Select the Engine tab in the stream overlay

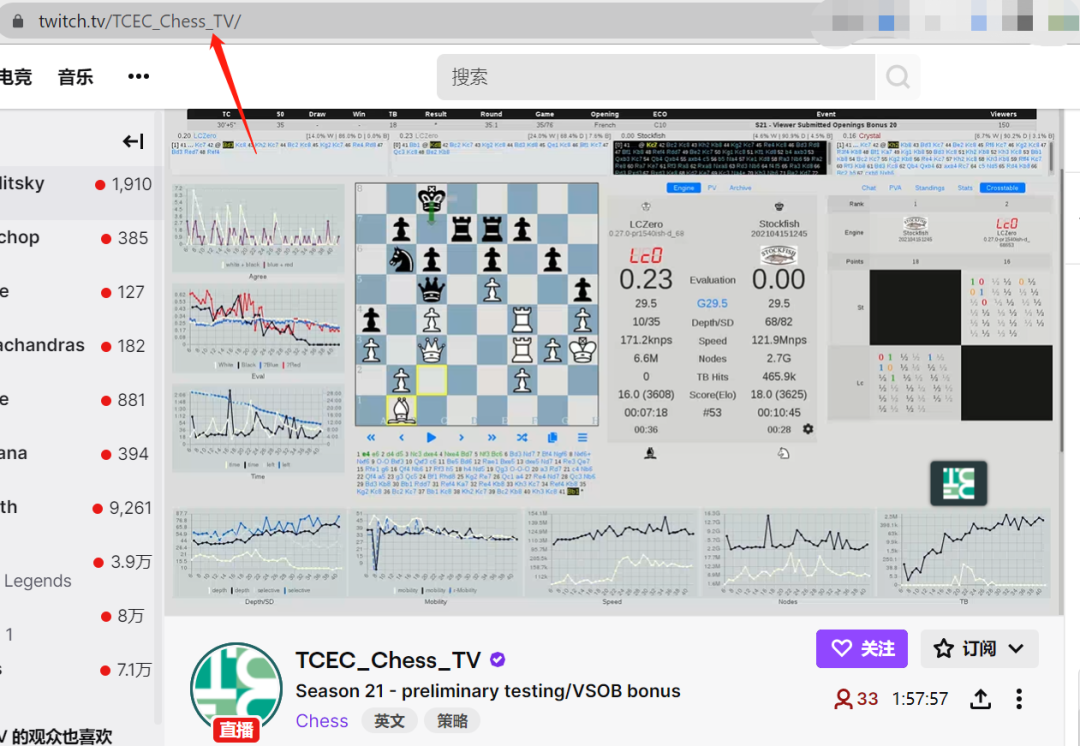[683, 187]
